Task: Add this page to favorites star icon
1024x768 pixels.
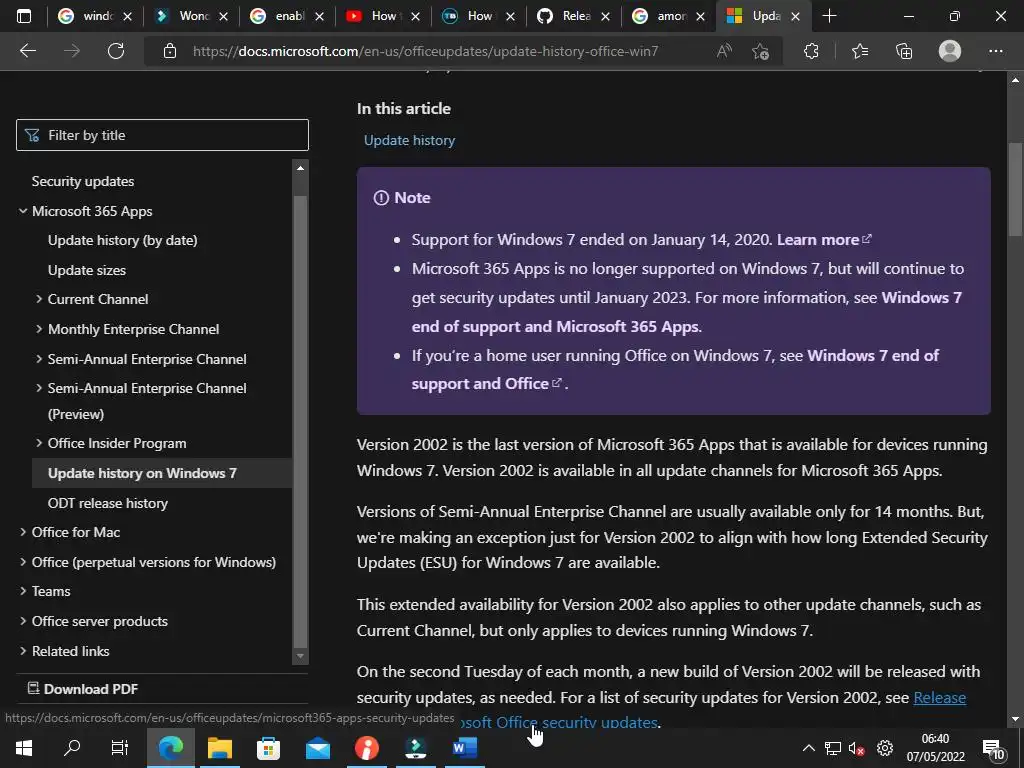Action: point(760,51)
